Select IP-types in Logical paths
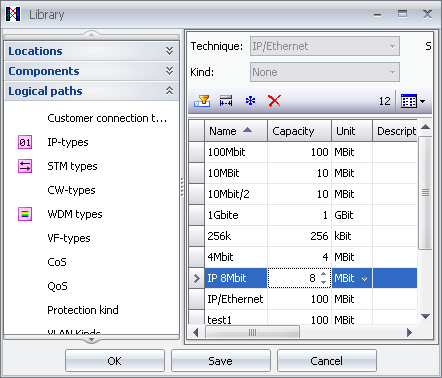The width and height of the screenshot is (442, 378). [x=68, y=142]
